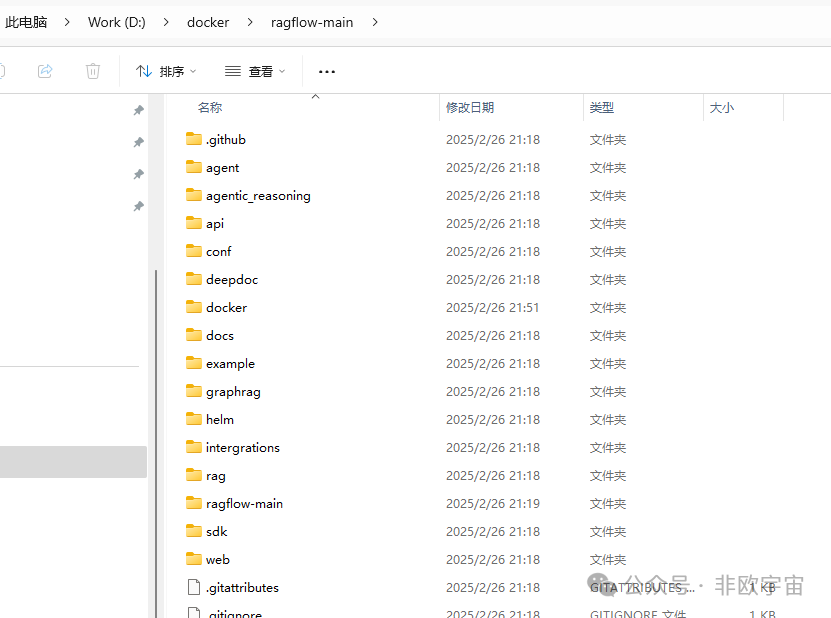Select the docs folder icon
This screenshot has width=831, height=618.
[x=194, y=335]
